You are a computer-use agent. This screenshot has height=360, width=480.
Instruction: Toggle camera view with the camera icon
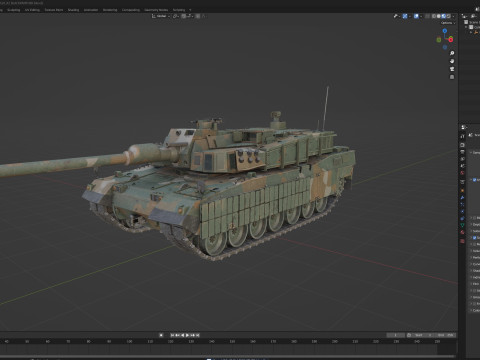tap(452, 69)
